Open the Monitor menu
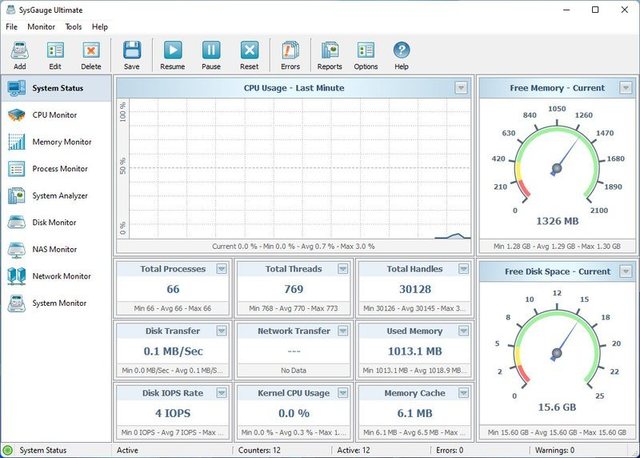Viewport: 640px width, 458px height. [41, 26]
